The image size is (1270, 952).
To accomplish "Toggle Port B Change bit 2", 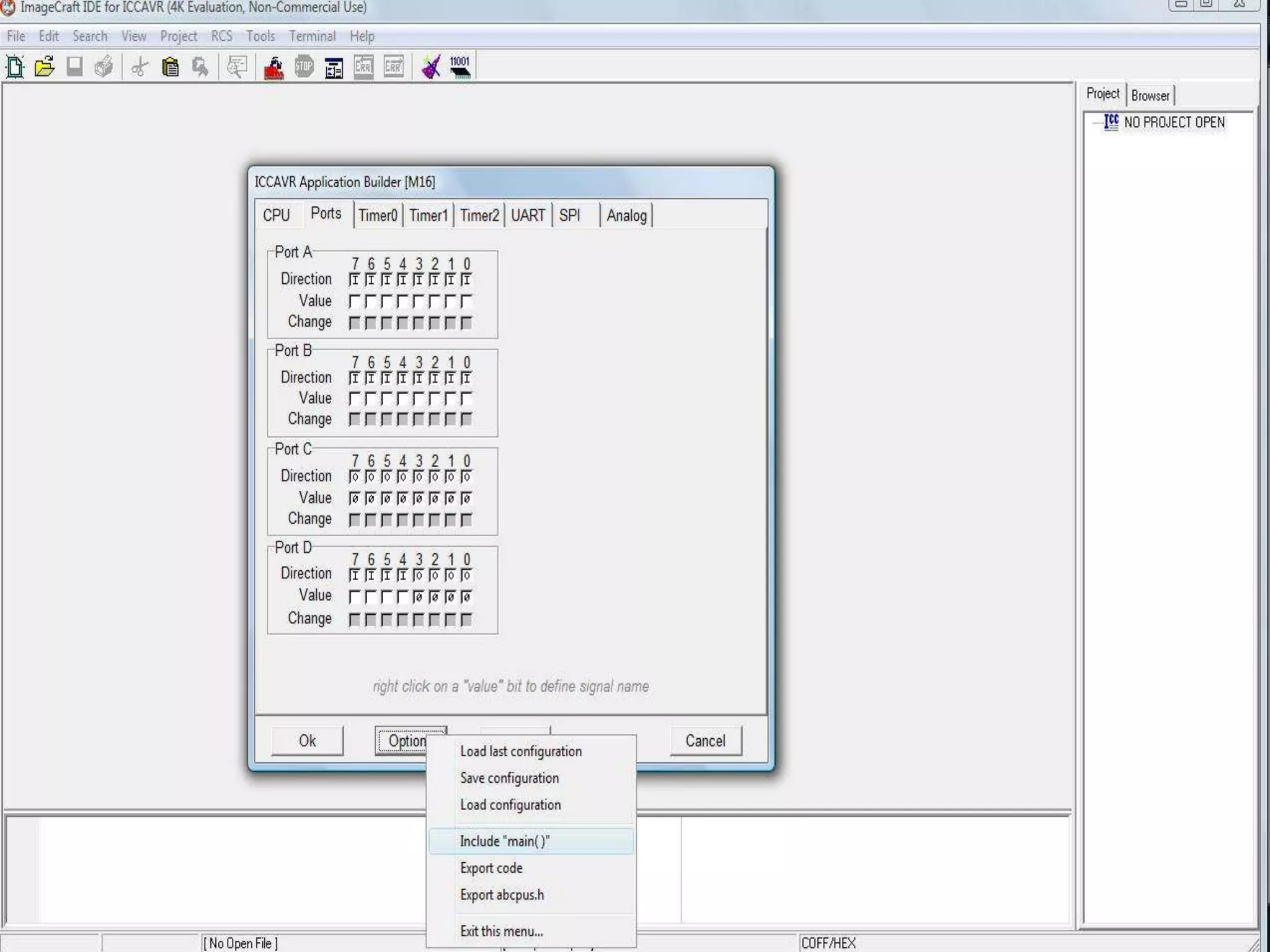I will click(x=434, y=420).
